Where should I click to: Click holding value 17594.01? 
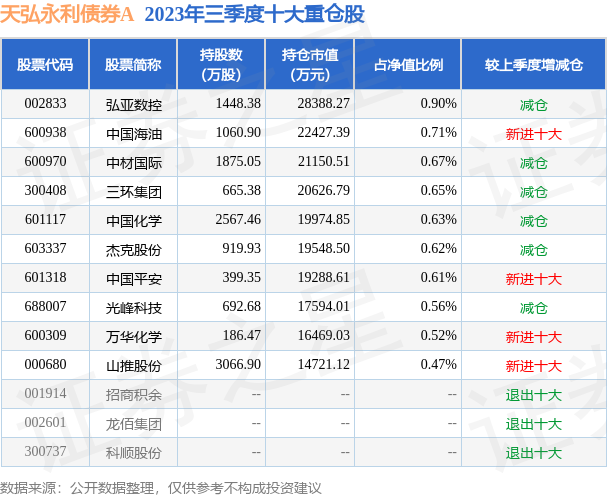tap(324, 307)
